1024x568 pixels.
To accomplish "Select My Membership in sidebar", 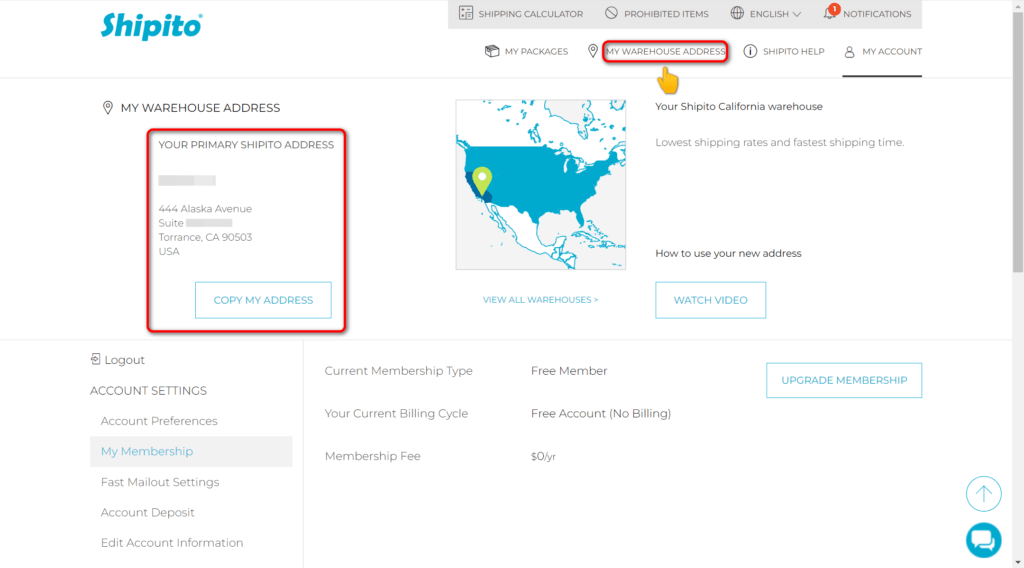I will [x=191, y=451].
